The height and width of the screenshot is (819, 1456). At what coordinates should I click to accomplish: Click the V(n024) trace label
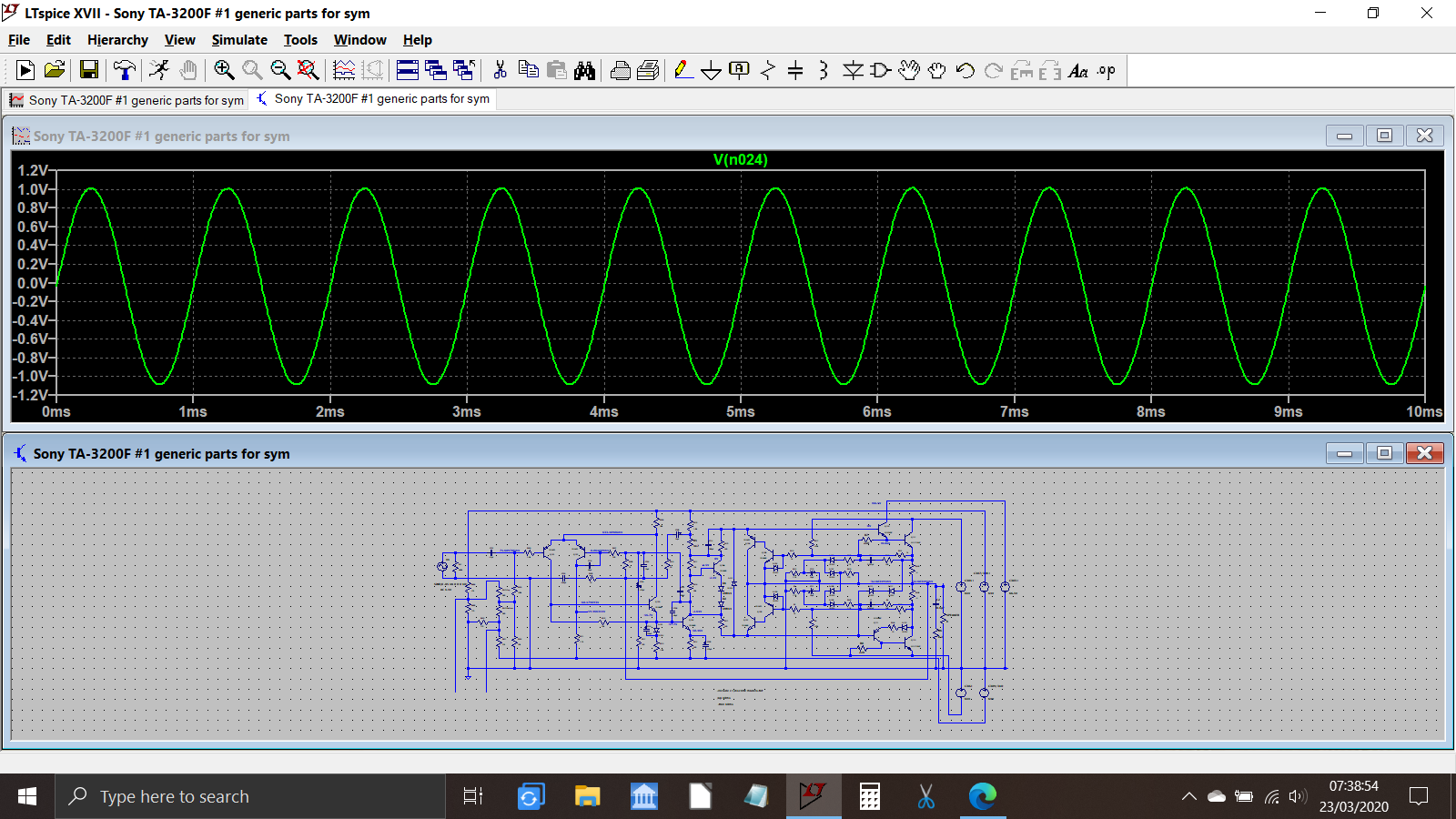740,159
